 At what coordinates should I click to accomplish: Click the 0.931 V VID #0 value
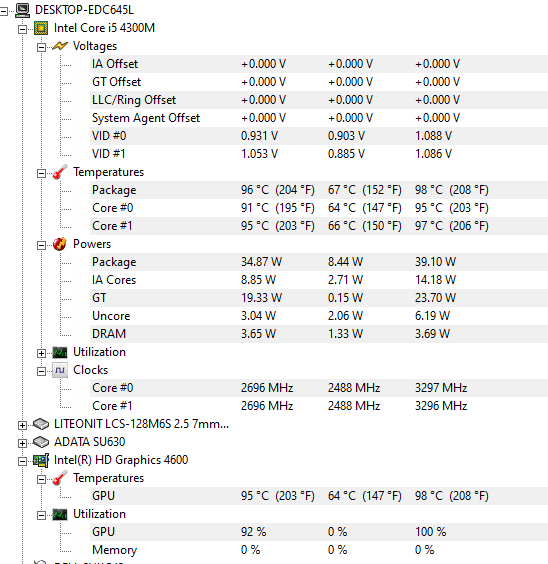[259, 136]
